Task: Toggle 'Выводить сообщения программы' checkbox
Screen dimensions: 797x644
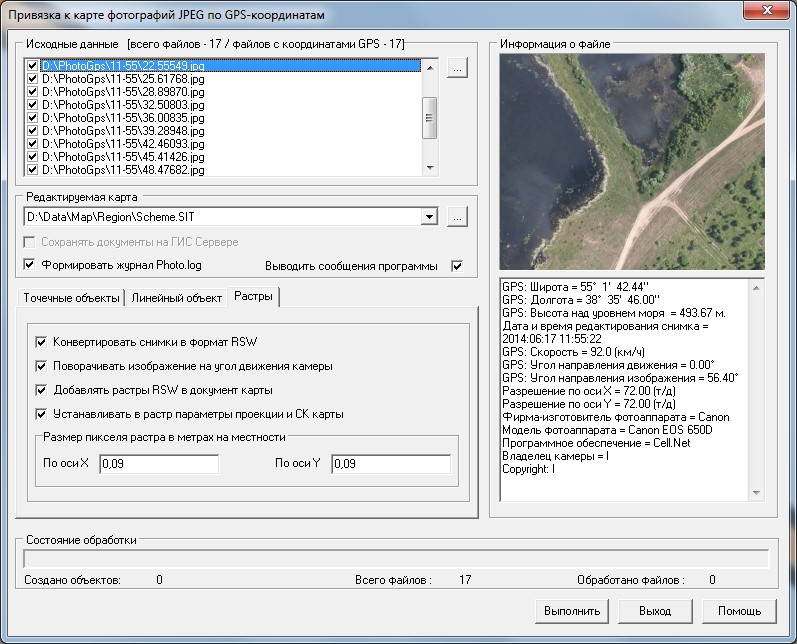Action: point(457,266)
